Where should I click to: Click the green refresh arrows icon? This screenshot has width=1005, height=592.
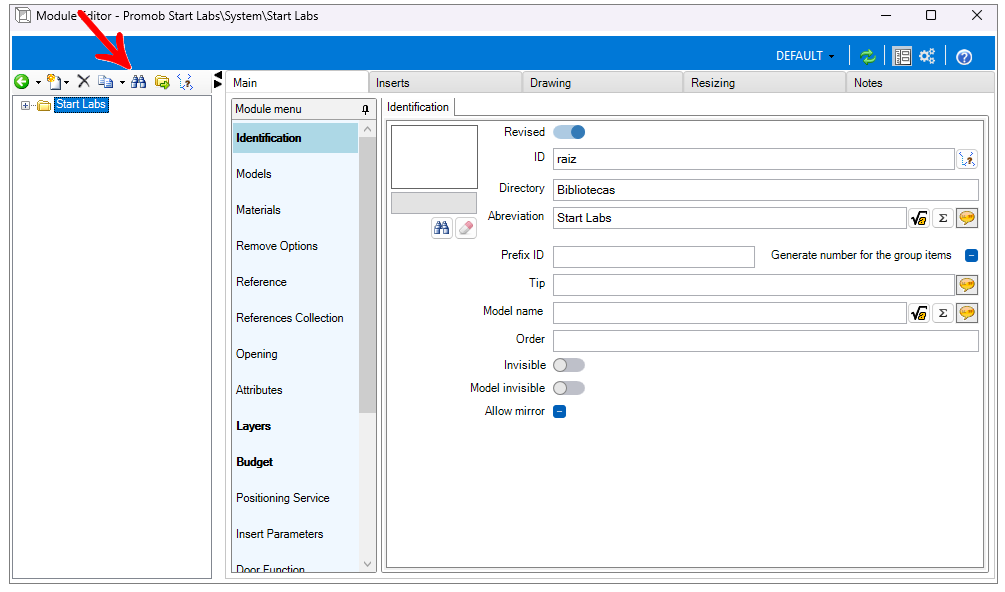(x=868, y=57)
